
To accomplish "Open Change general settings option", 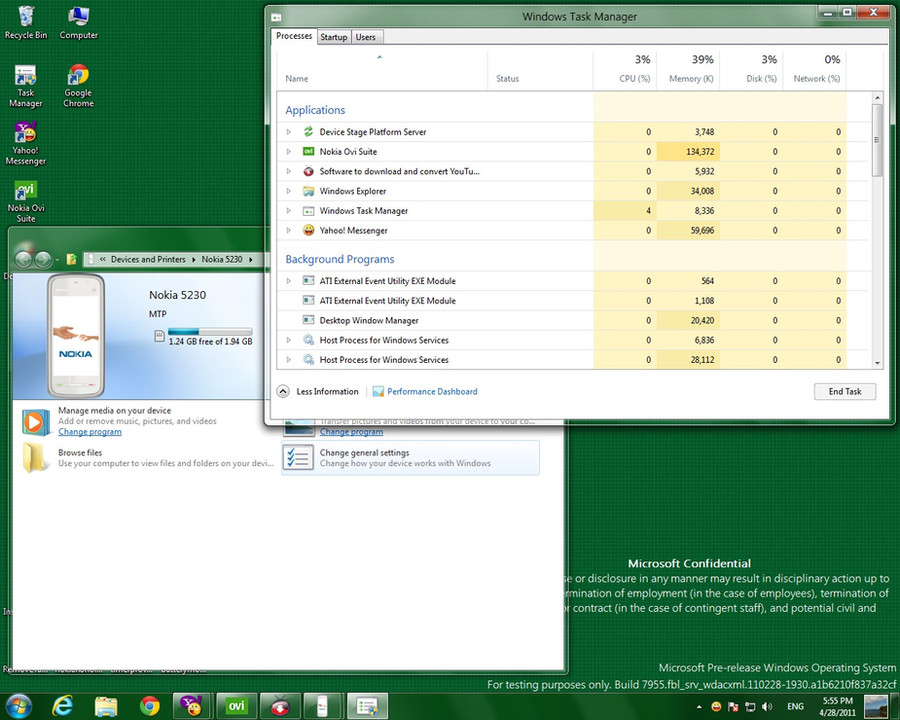I will (x=410, y=458).
